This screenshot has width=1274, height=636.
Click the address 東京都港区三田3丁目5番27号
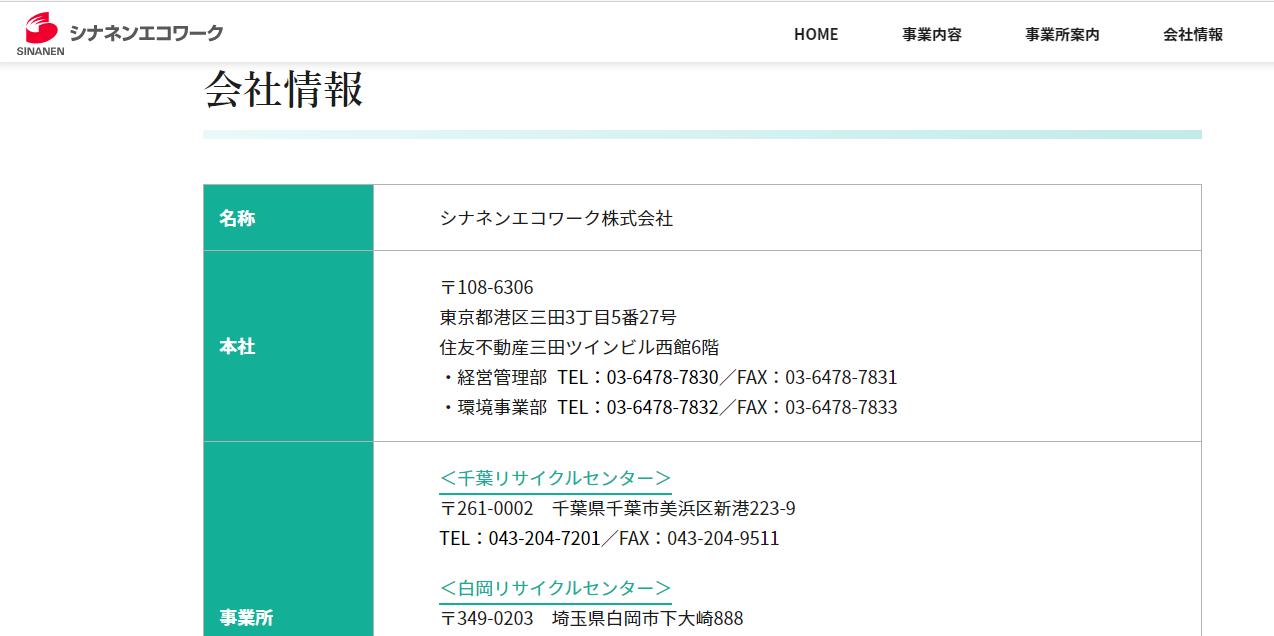tap(558, 318)
